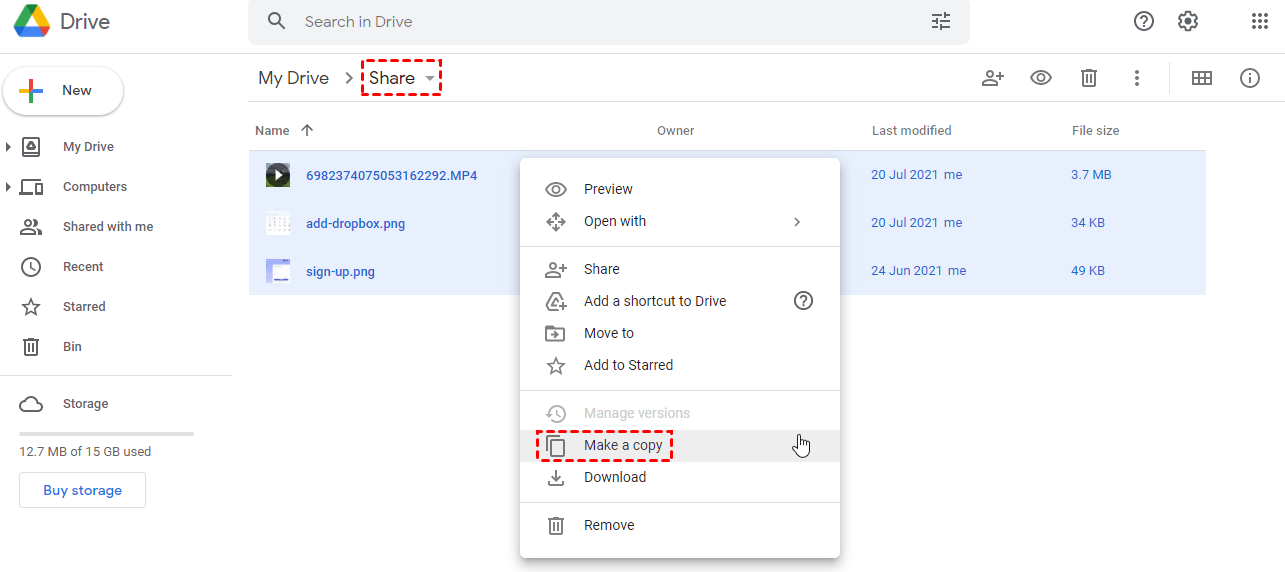
Task: Choose Make a copy from context menu
Action: [623, 446]
